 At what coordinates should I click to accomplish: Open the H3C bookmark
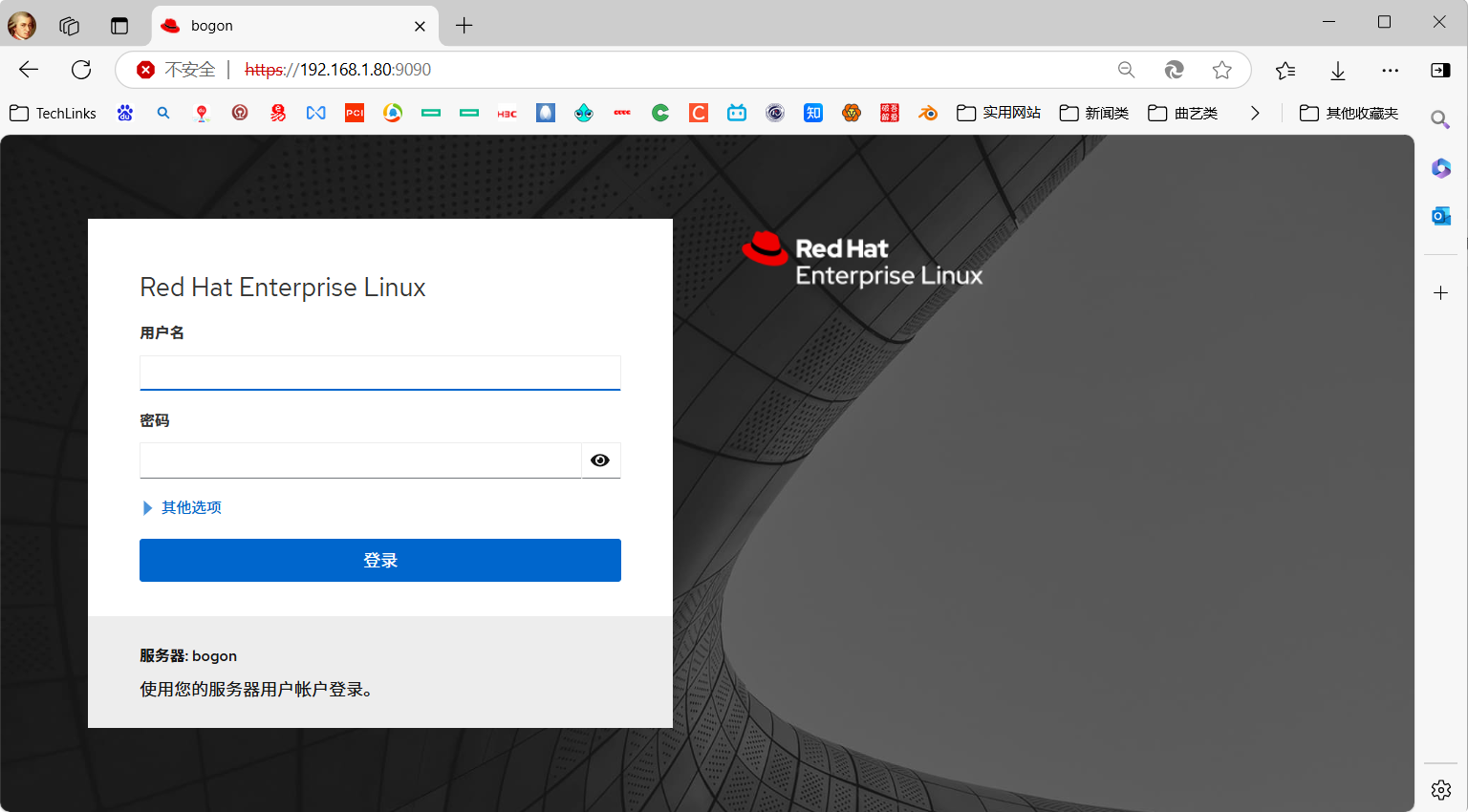[507, 113]
